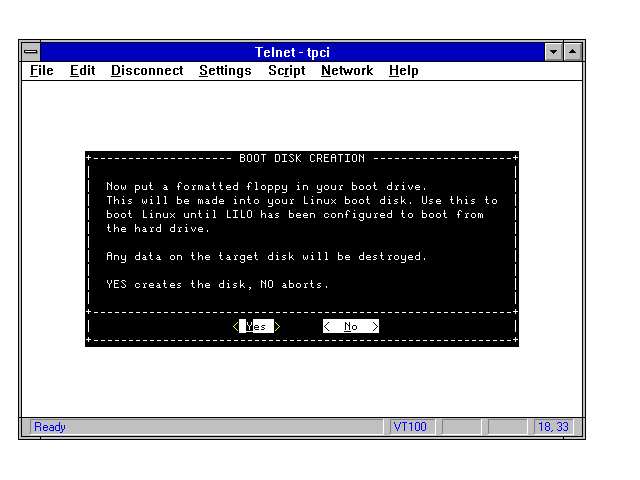Open the window control menu box
The width and height of the screenshot is (640, 480).
point(31,51)
